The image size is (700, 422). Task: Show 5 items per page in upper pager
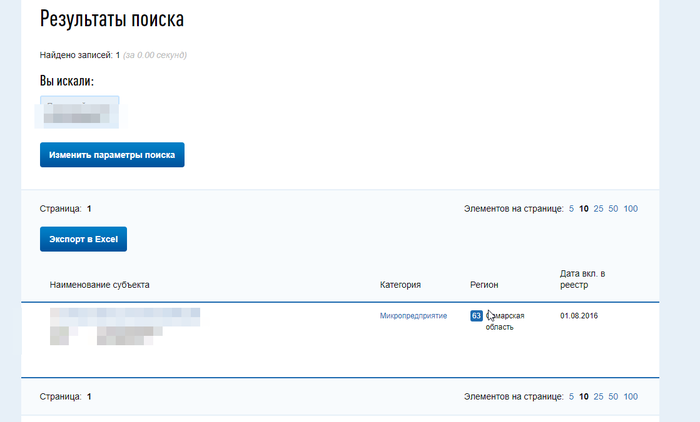tap(572, 209)
